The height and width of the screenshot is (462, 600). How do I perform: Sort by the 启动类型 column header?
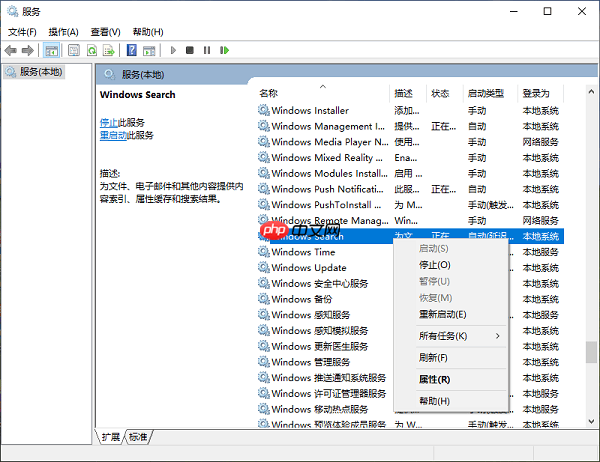(490, 93)
